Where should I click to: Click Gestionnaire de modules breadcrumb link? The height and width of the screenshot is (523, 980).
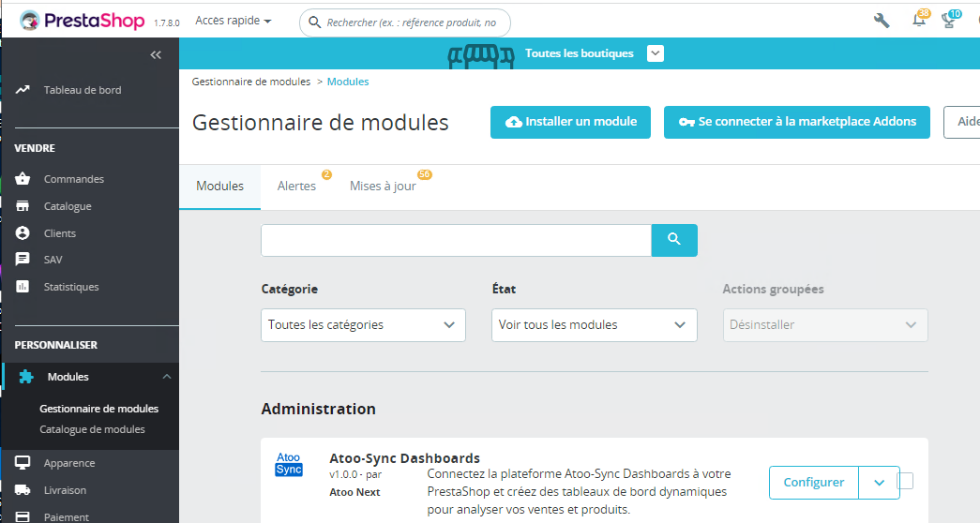point(251,82)
